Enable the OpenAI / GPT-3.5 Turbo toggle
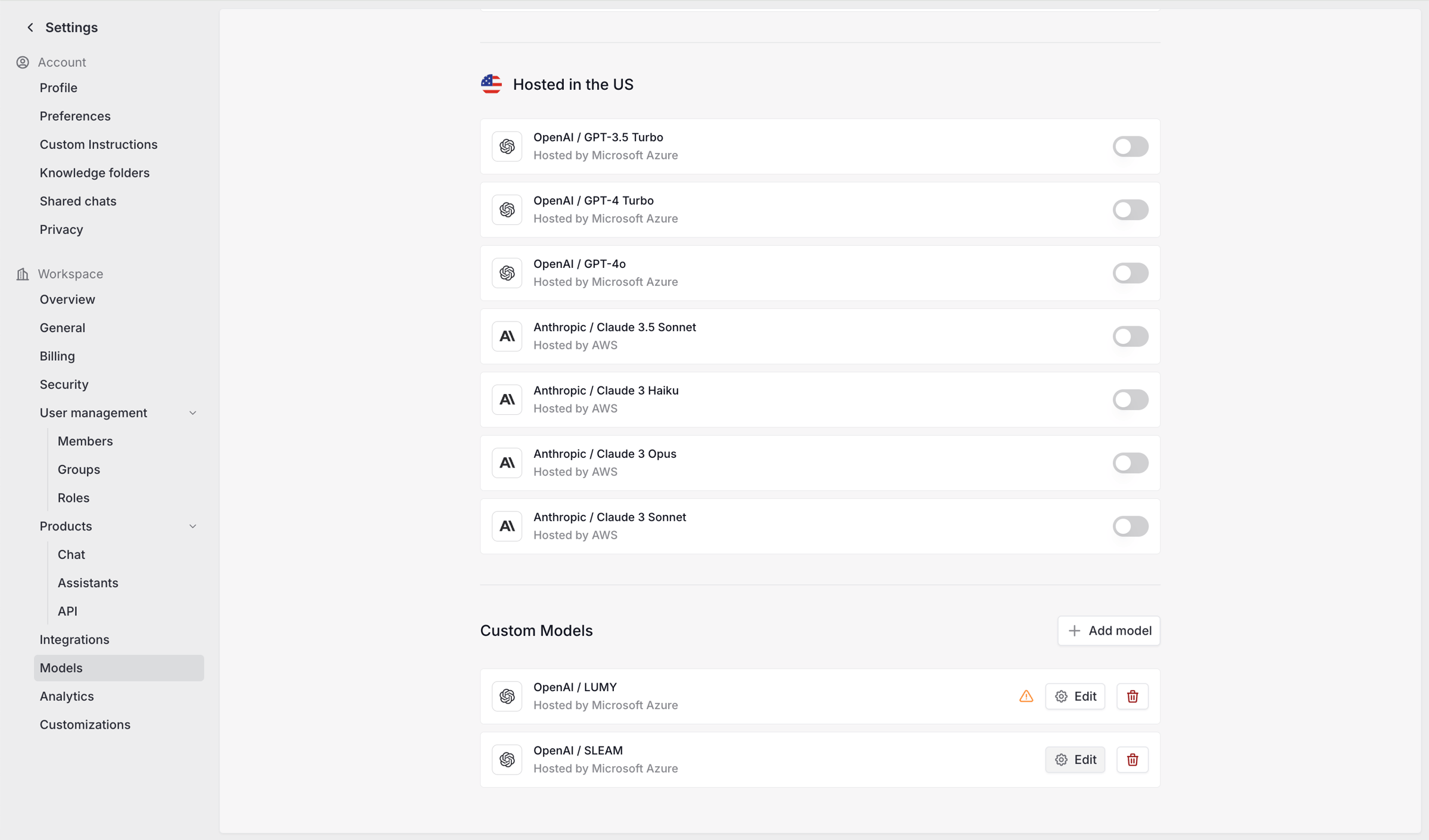Image resolution: width=1429 pixels, height=840 pixels. click(1130, 146)
